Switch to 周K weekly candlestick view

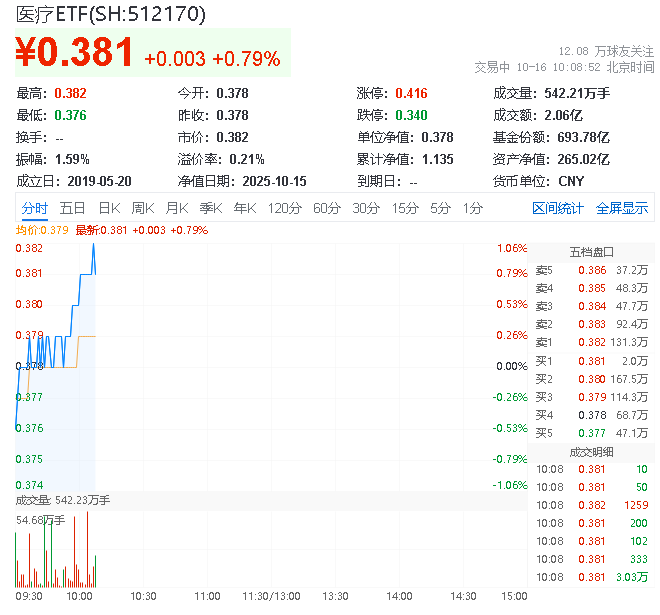pos(143,208)
